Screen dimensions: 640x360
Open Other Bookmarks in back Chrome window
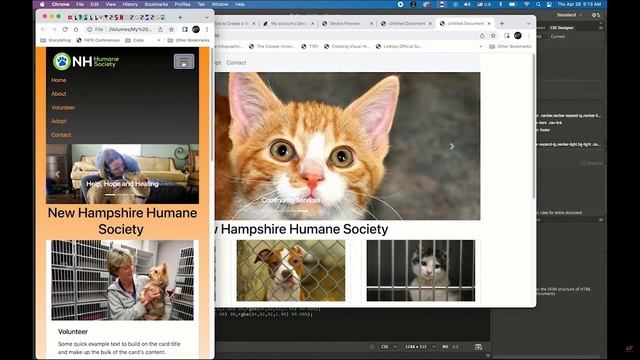pos(510,47)
